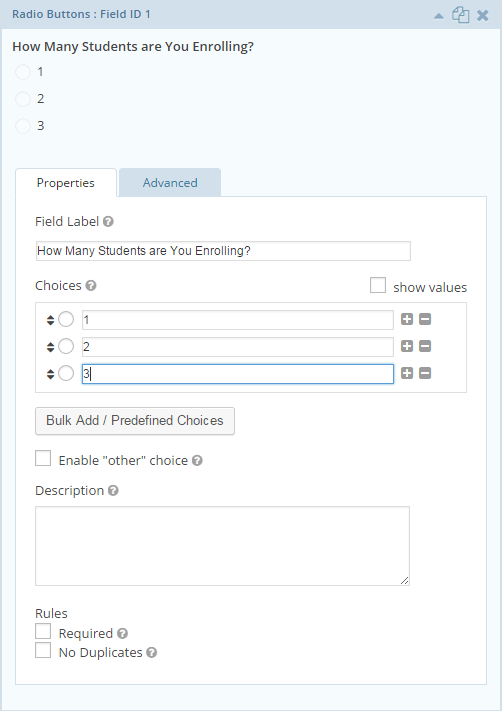502x711 pixels.
Task: Mark the field as Required
Action: 43,631
